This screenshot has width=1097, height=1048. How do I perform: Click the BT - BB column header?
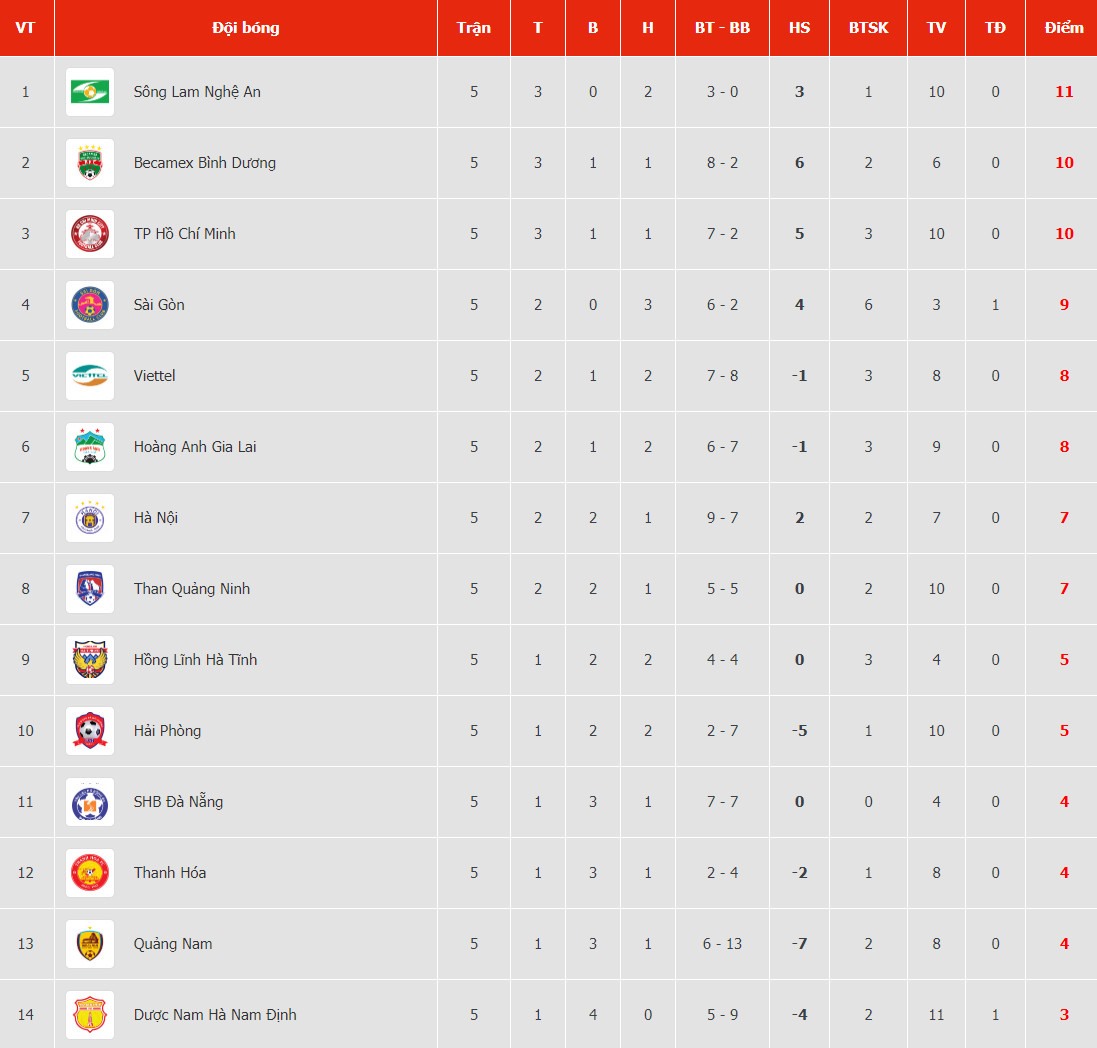(x=722, y=28)
